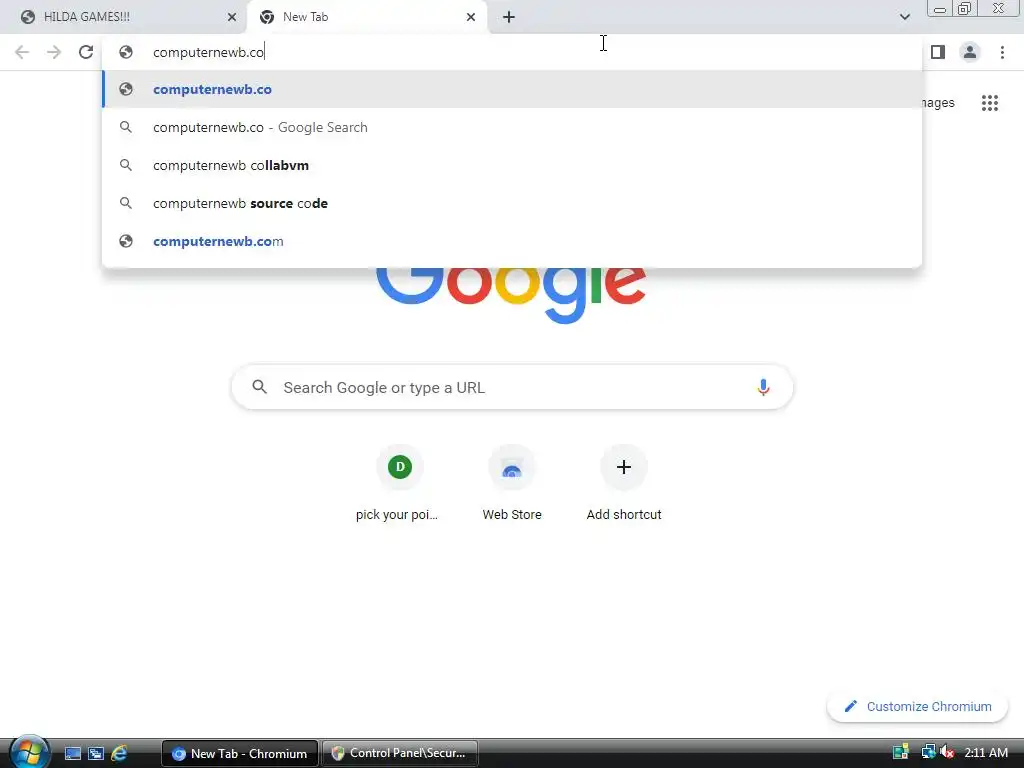
Task: Launch Internet Explorer from quick launch
Action: pos(120,754)
